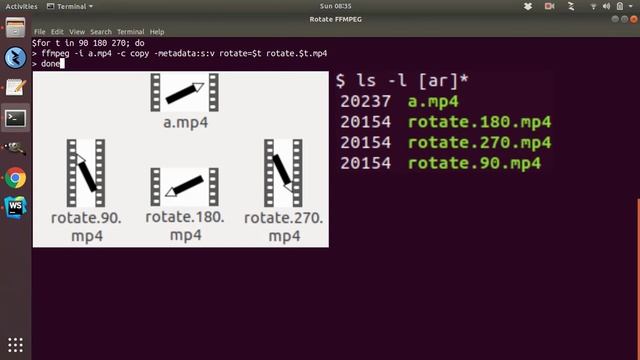The width and height of the screenshot is (640, 360).
Task: Click the Dropbox tray icon
Action: pyautogui.click(x=528, y=6)
